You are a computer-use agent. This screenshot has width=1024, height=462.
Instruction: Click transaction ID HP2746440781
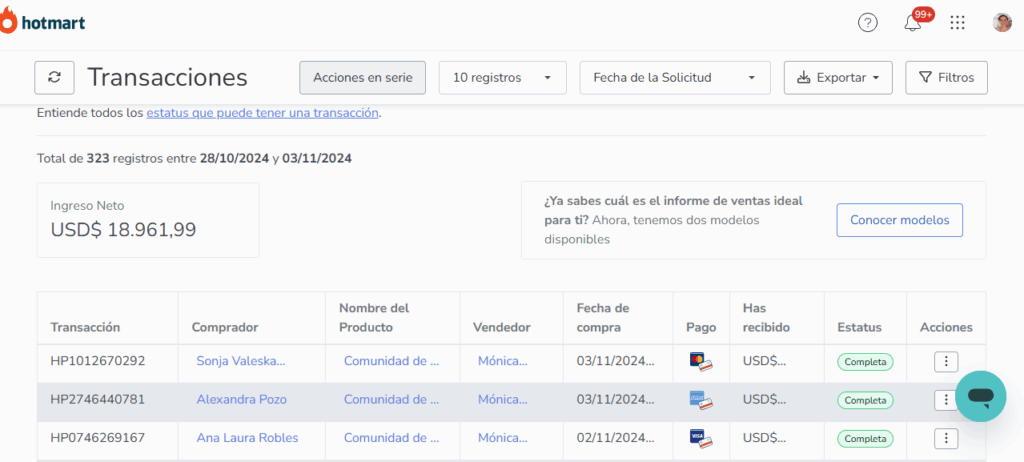coord(97,399)
